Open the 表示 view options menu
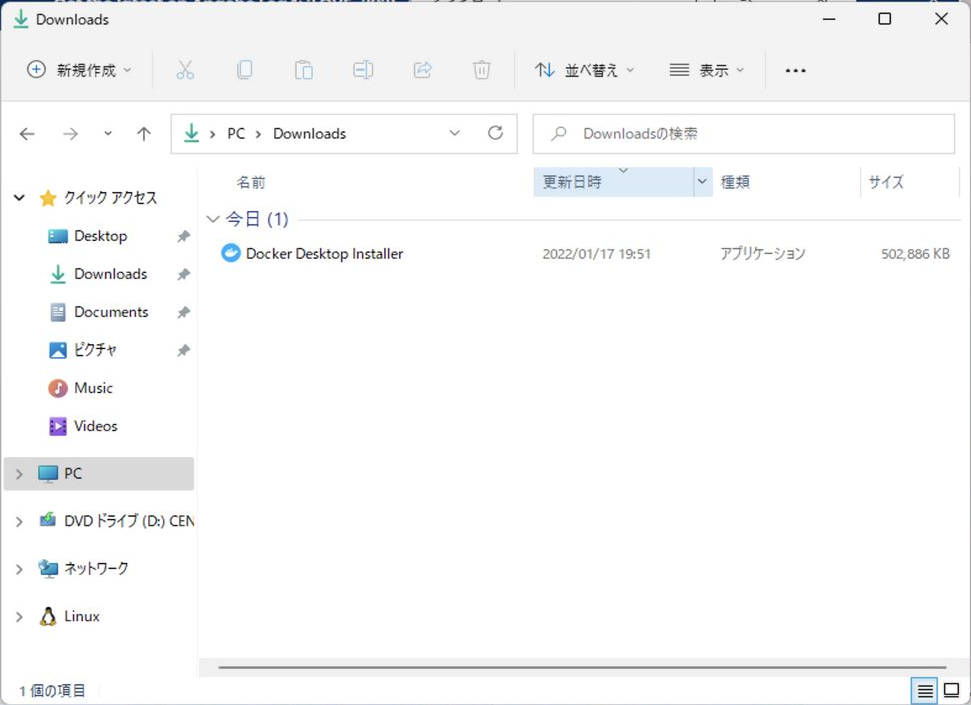 [707, 70]
